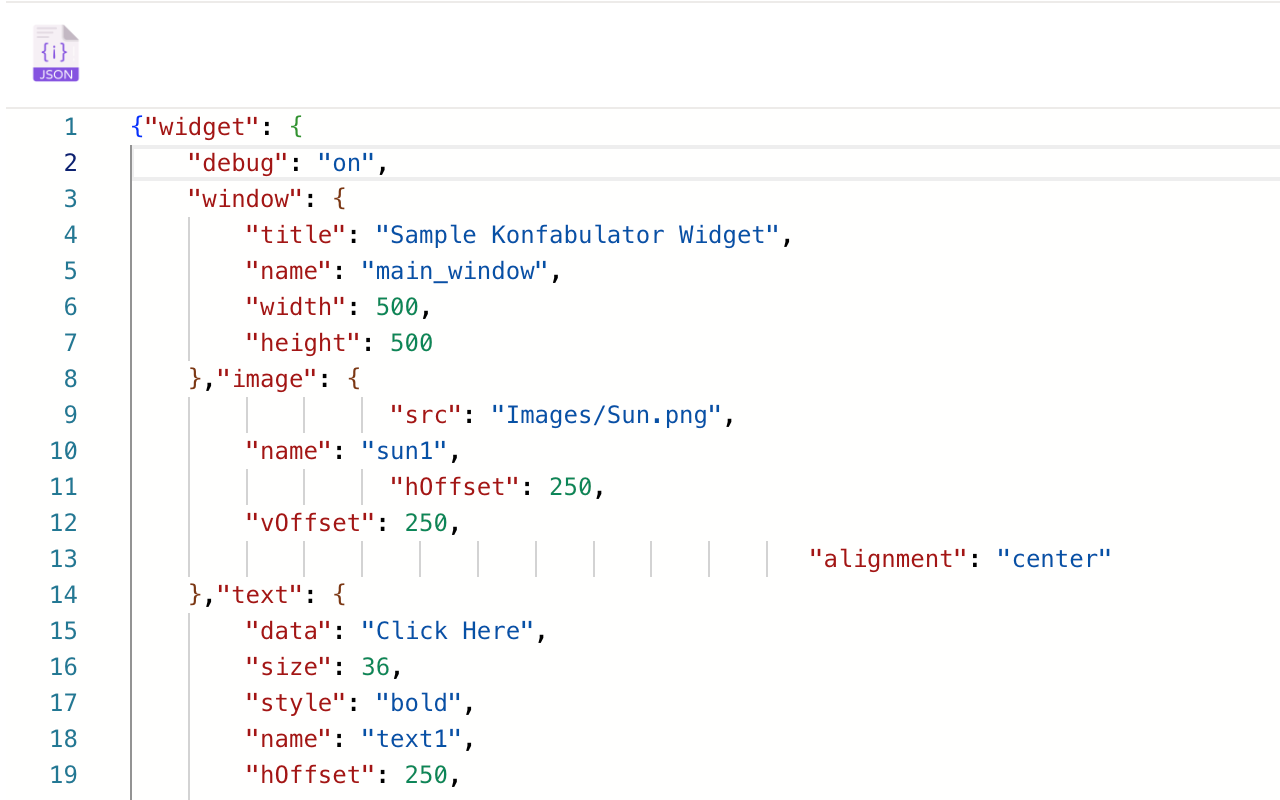Click line number 13 in the gutter
The height and width of the screenshot is (800, 1280).
63,559
